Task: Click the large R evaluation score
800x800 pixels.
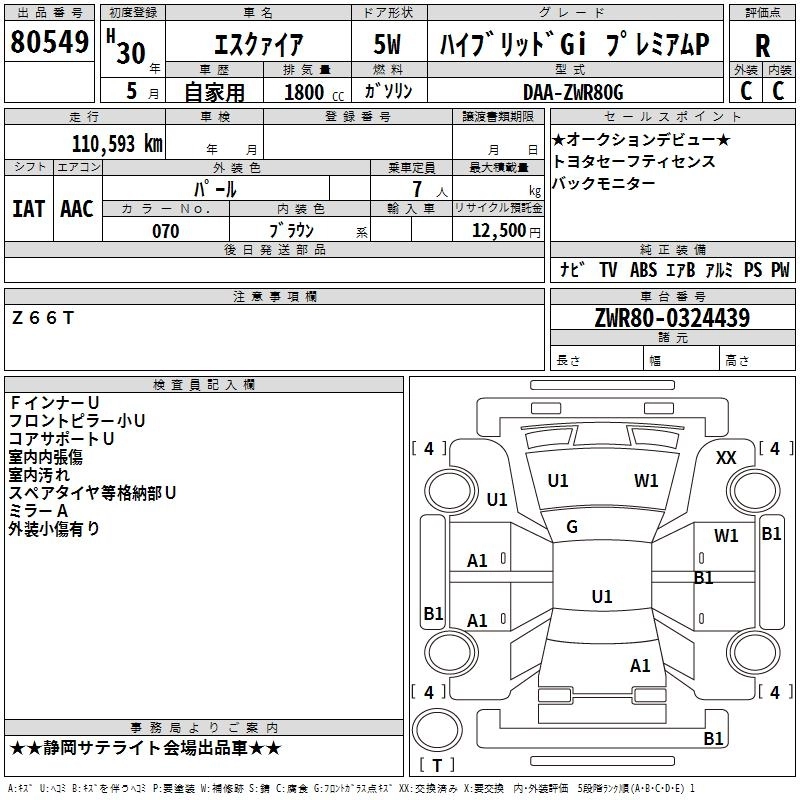Action: [x=762, y=45]
